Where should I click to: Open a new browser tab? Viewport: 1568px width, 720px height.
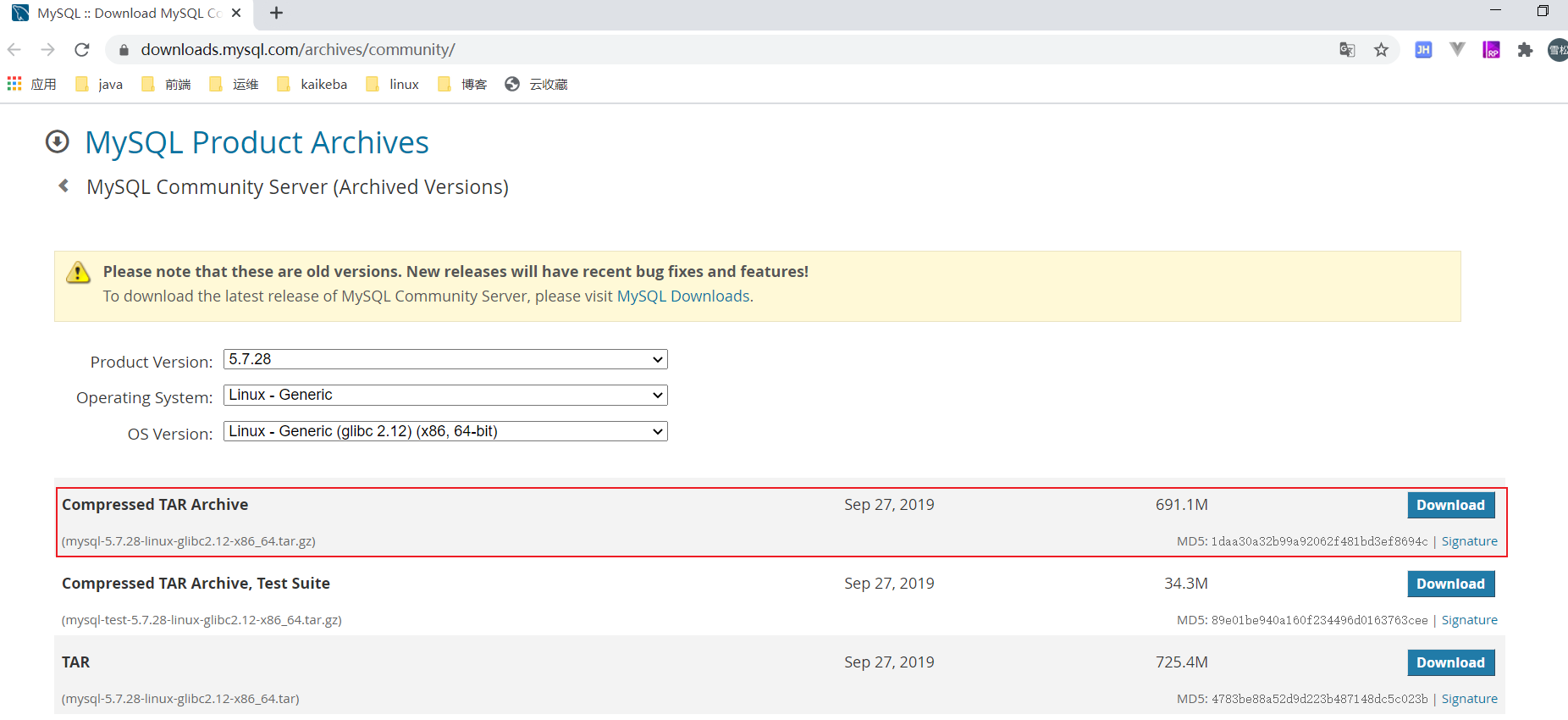coord(276,13)
